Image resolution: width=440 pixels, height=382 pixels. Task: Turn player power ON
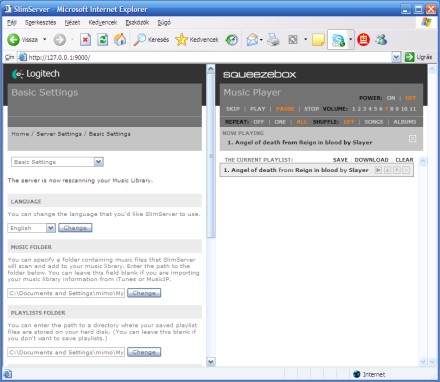coord(391,98)
